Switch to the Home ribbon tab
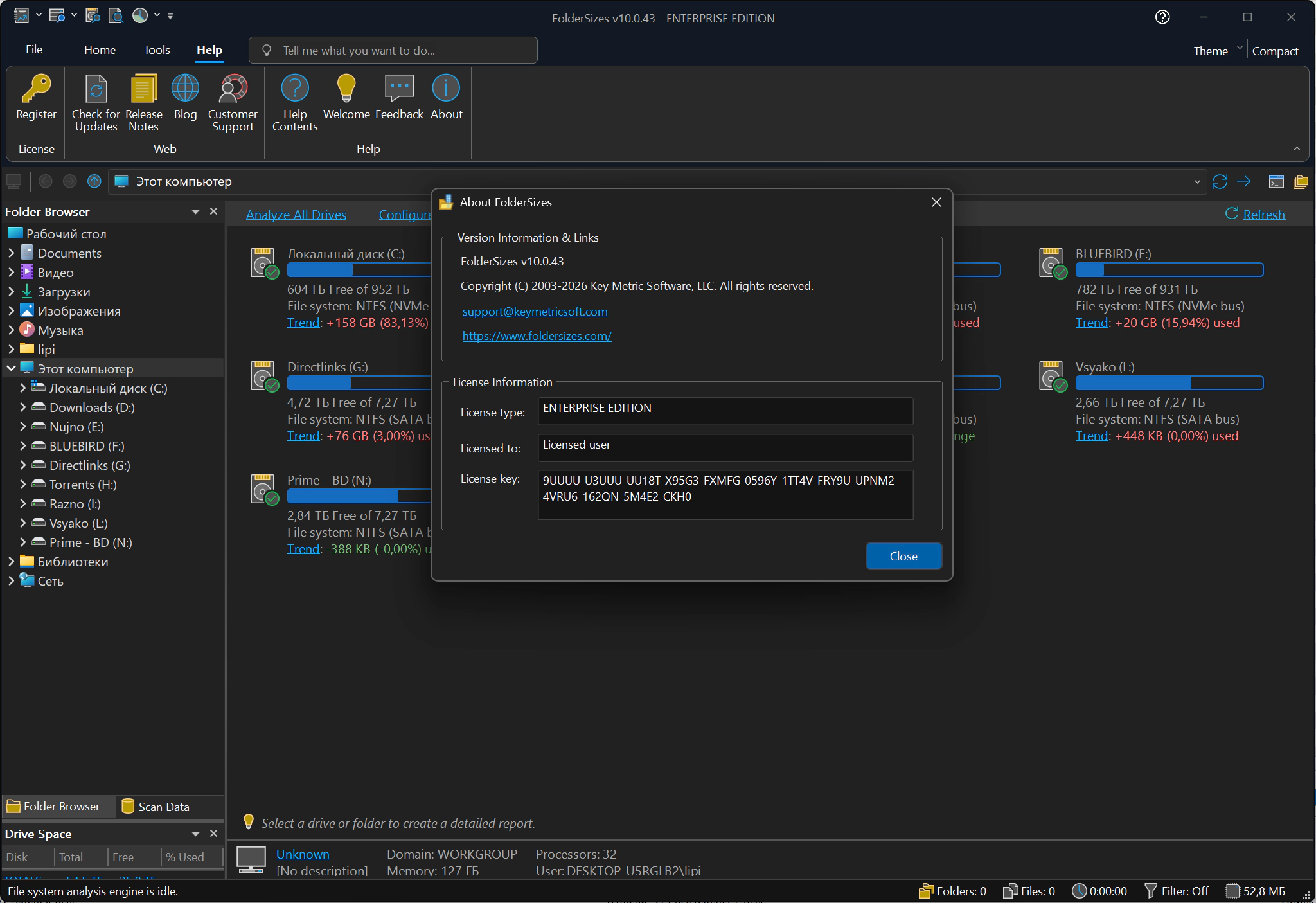This screenshot has height=903, width=1316. click(x=100, y=50)
